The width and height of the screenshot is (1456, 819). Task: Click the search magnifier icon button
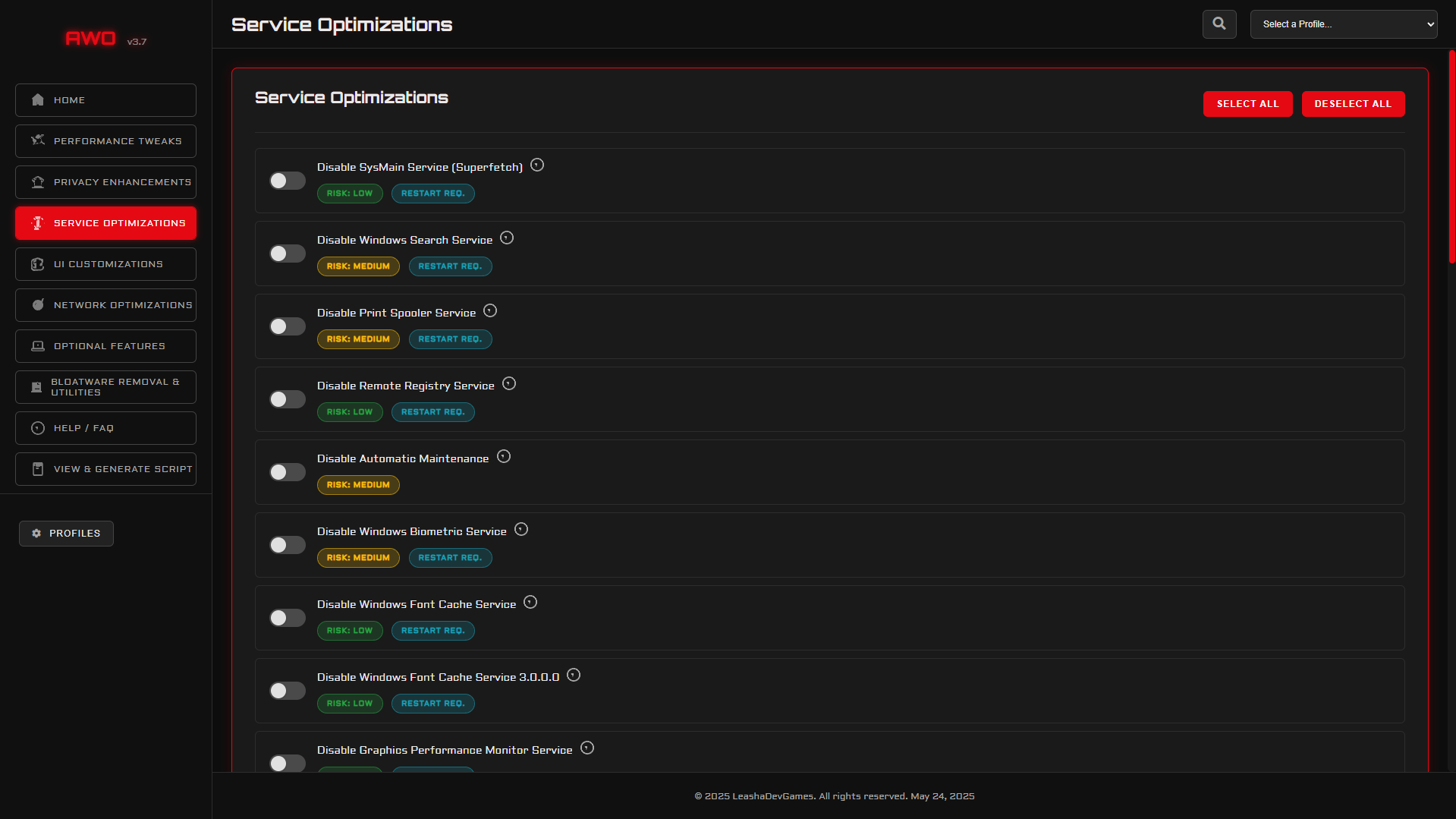pos(1219,24)
